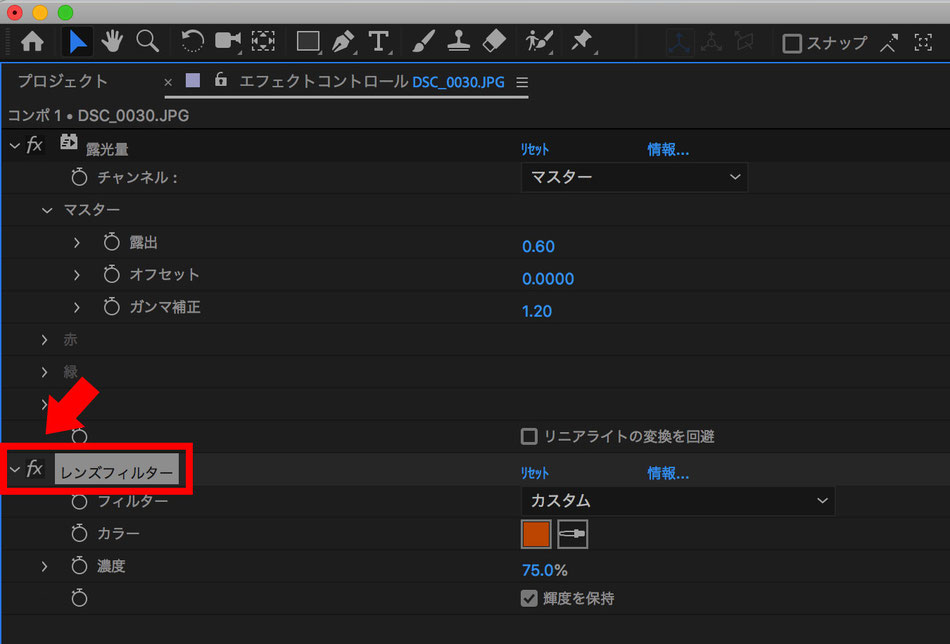Select the Type text tool
This screenshot has width=950, height=644.
tap(379, 42)
